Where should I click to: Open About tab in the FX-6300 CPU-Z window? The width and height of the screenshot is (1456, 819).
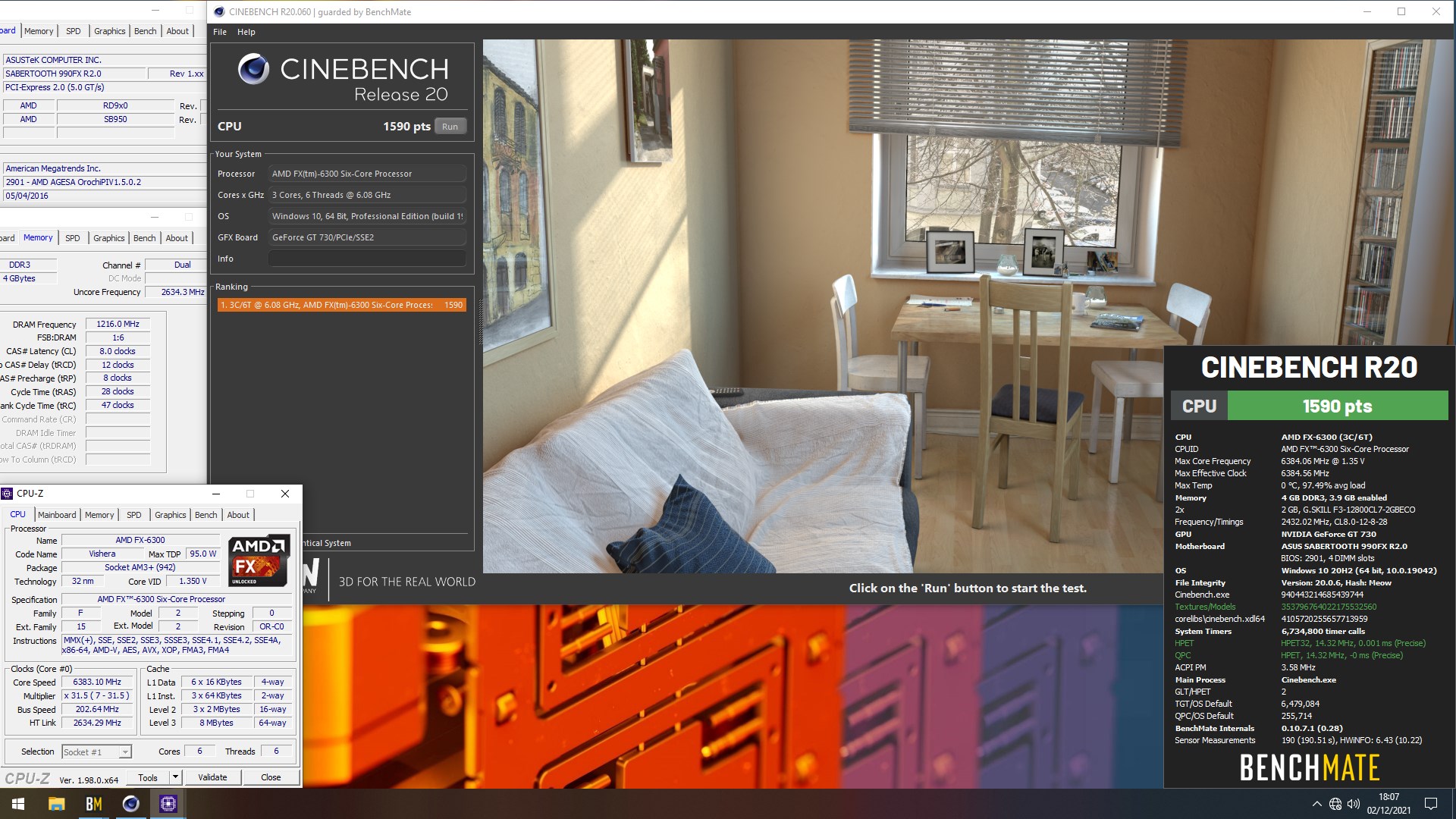pos(238,515)
